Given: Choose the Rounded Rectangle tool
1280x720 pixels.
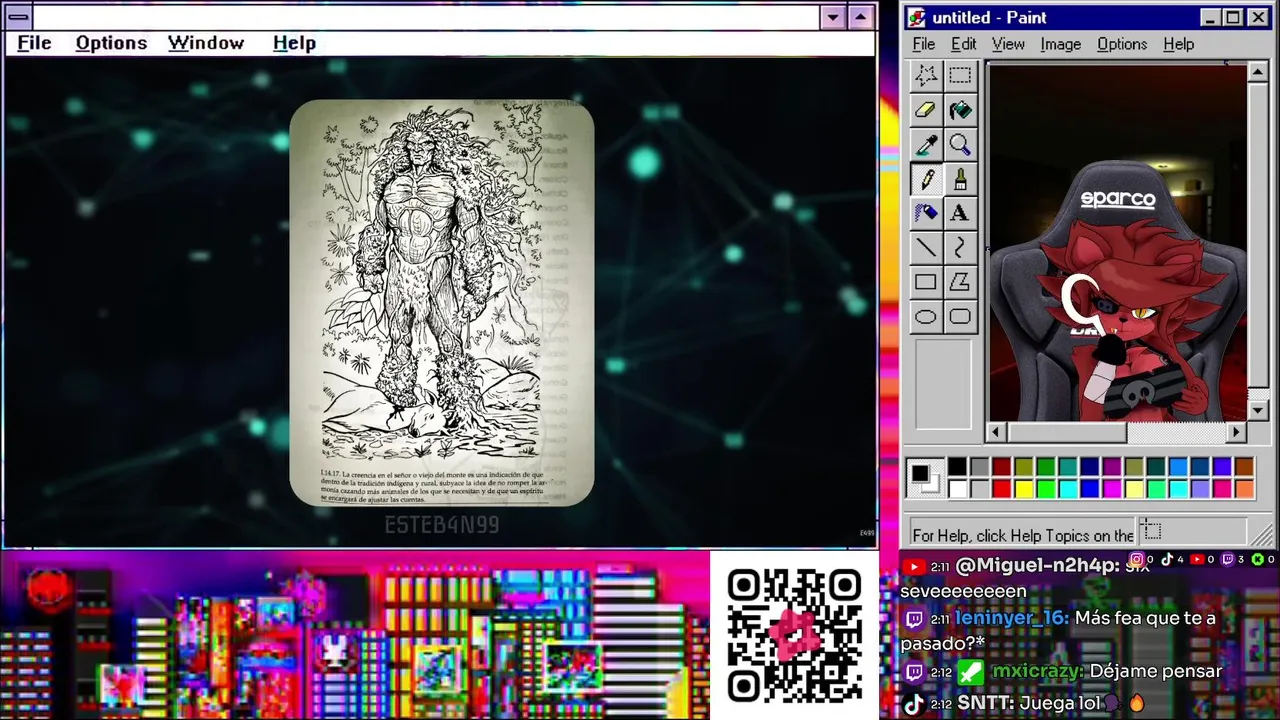Looking at the screenshot, I should coord(960,317).
